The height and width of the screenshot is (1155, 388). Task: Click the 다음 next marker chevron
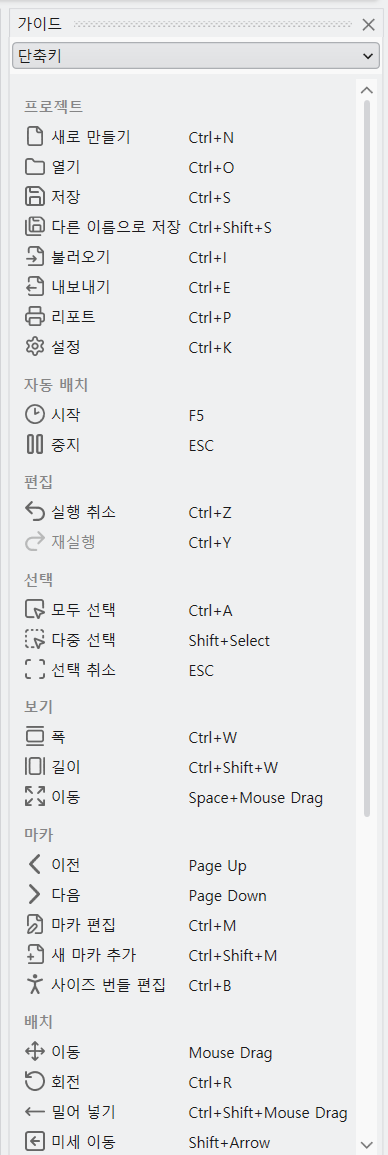pos(35,895)
